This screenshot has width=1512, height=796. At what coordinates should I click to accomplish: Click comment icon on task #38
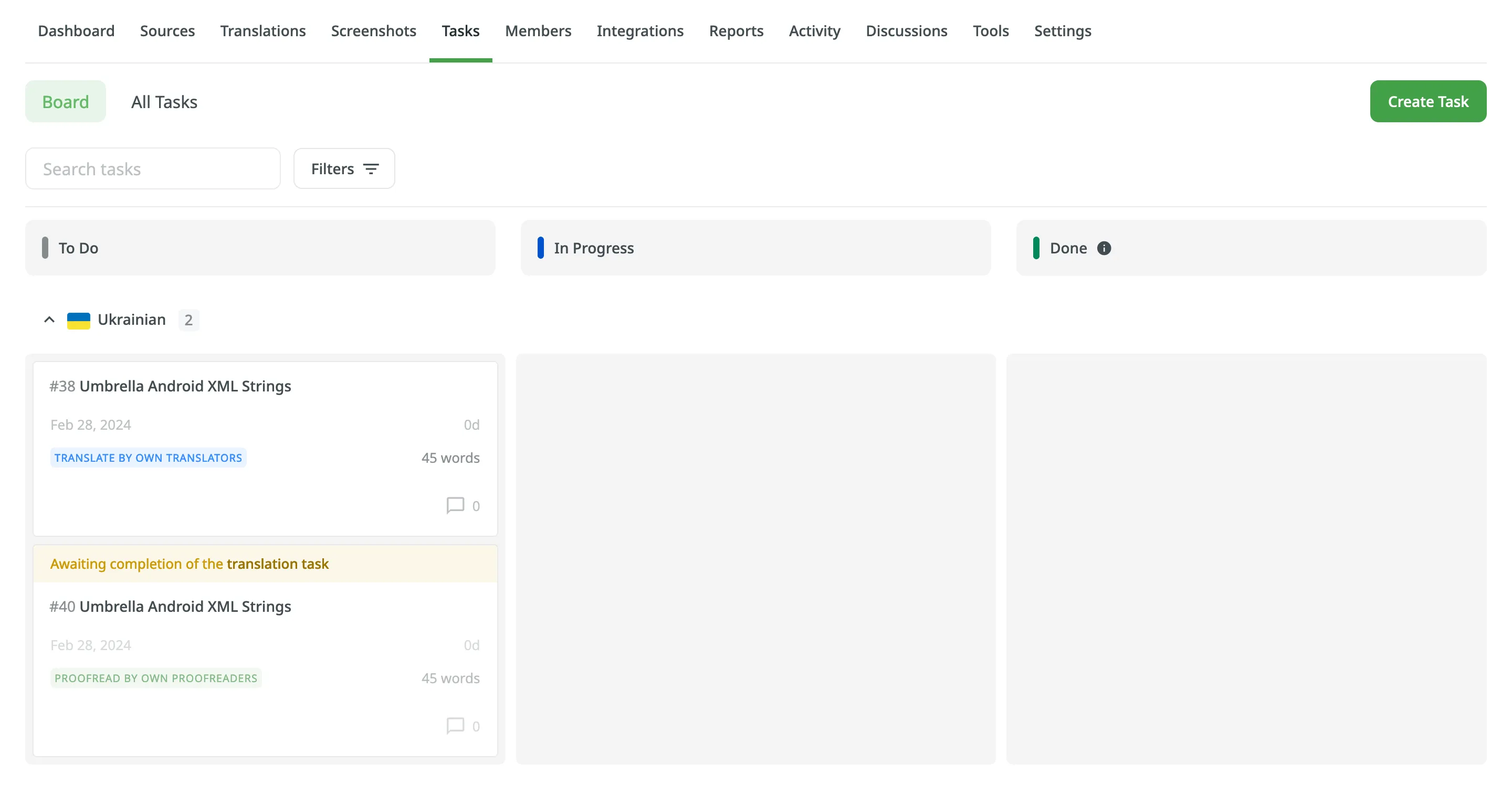pos(455,506)
